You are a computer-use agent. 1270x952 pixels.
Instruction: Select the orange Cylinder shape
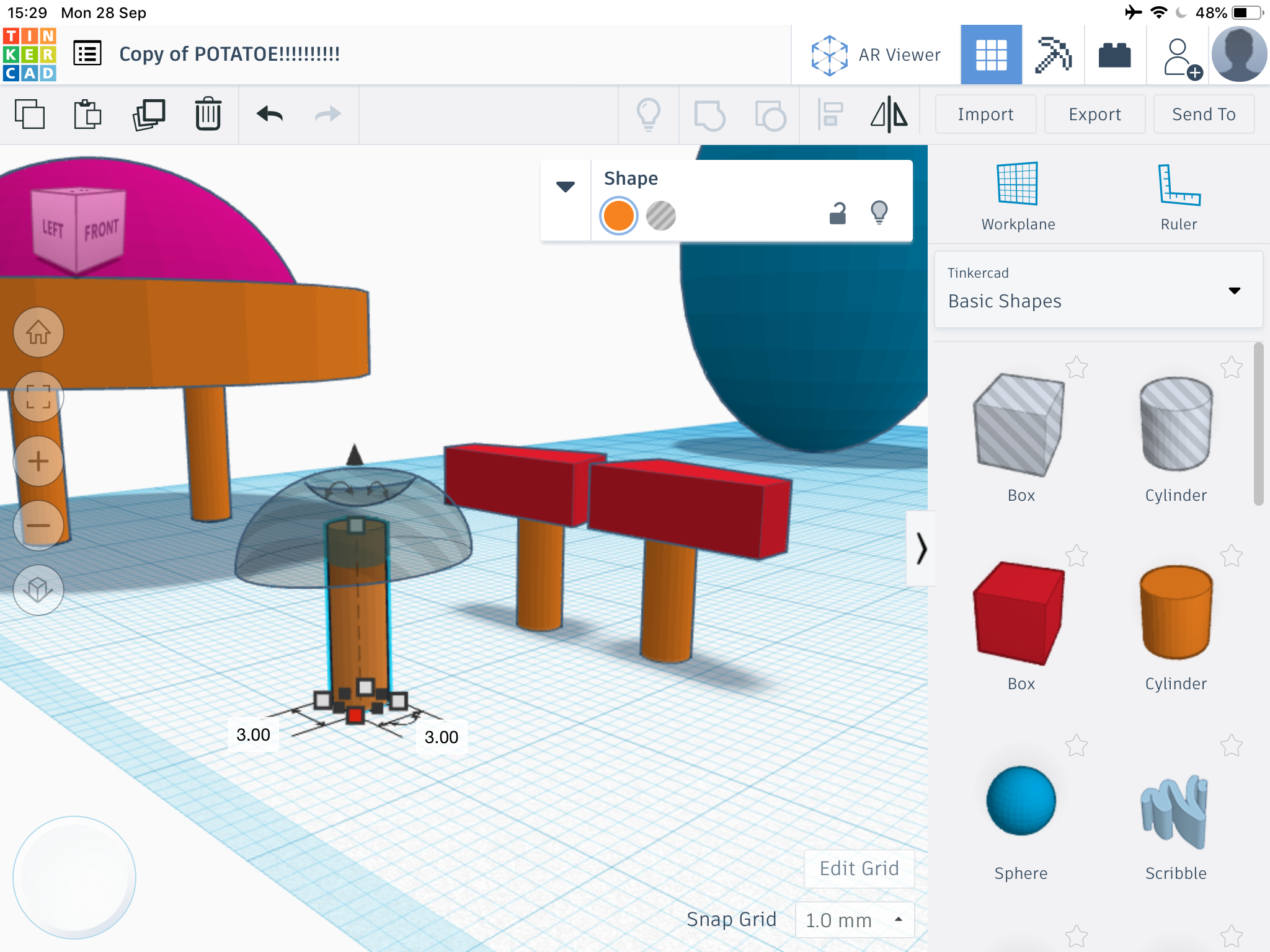[1176, 612]
